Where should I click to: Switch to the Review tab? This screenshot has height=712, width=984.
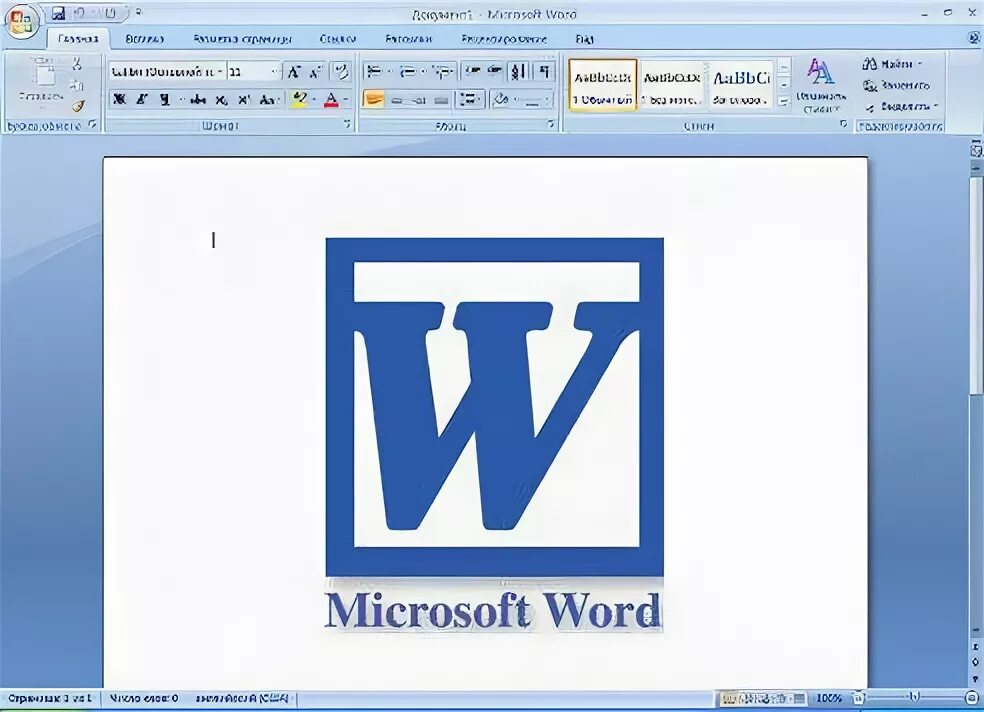tap(504, 39)
